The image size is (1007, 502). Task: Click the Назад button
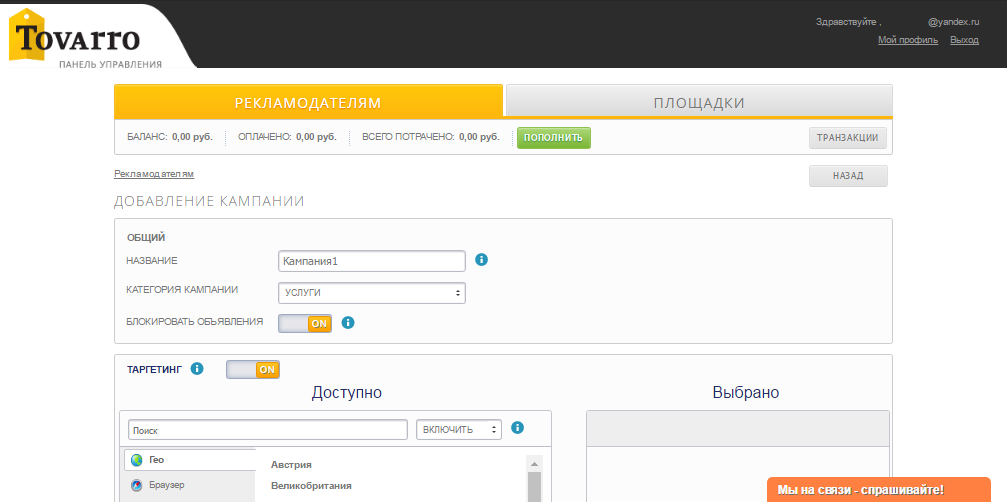tap(848, 176)
